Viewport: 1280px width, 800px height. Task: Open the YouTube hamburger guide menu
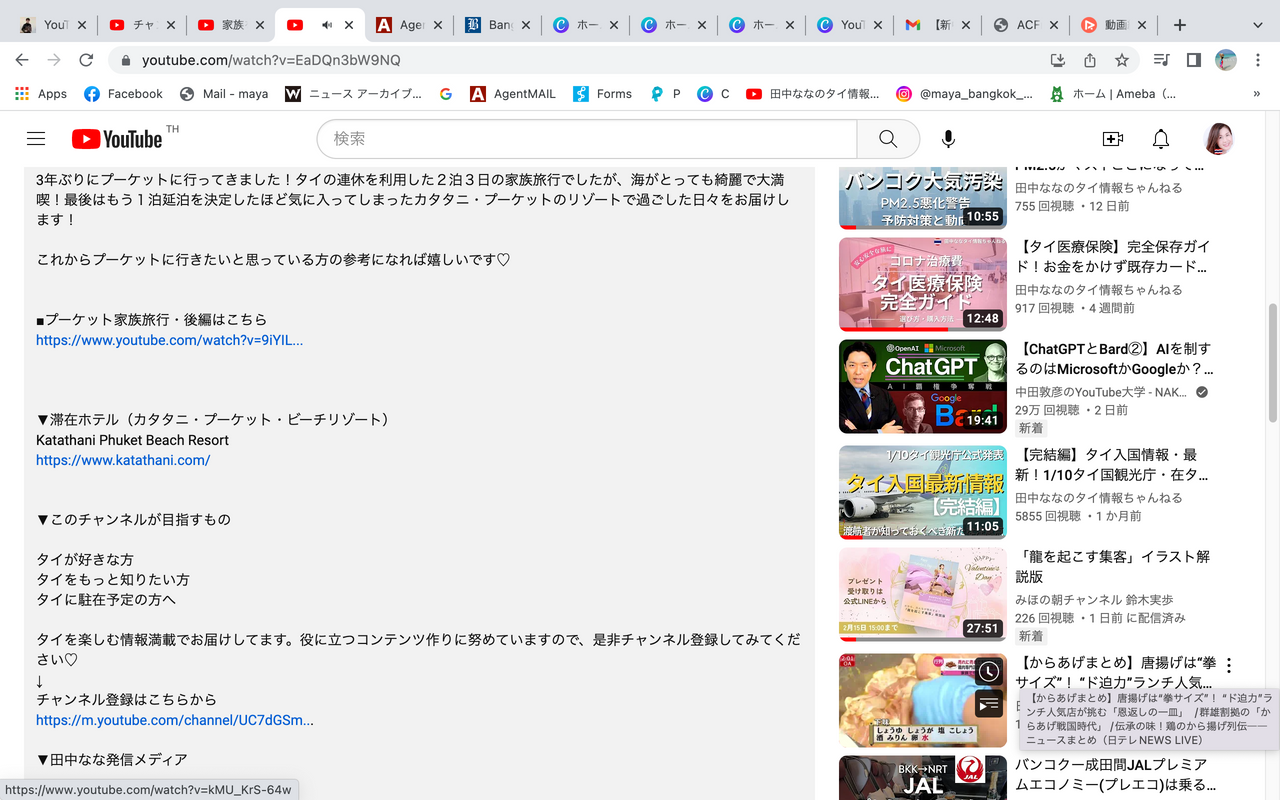tap(36, 139)
